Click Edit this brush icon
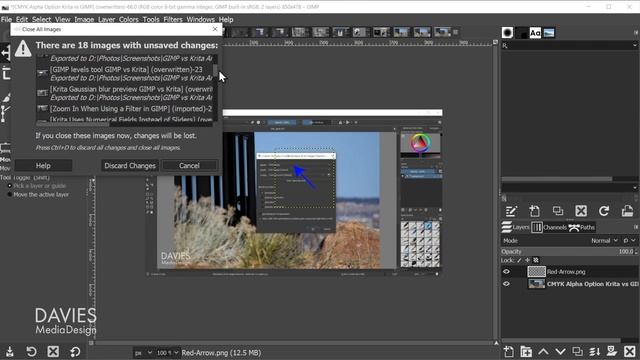The height and width of the screenshot is (360, 640). pyautogui.click(x=511, y=211)
